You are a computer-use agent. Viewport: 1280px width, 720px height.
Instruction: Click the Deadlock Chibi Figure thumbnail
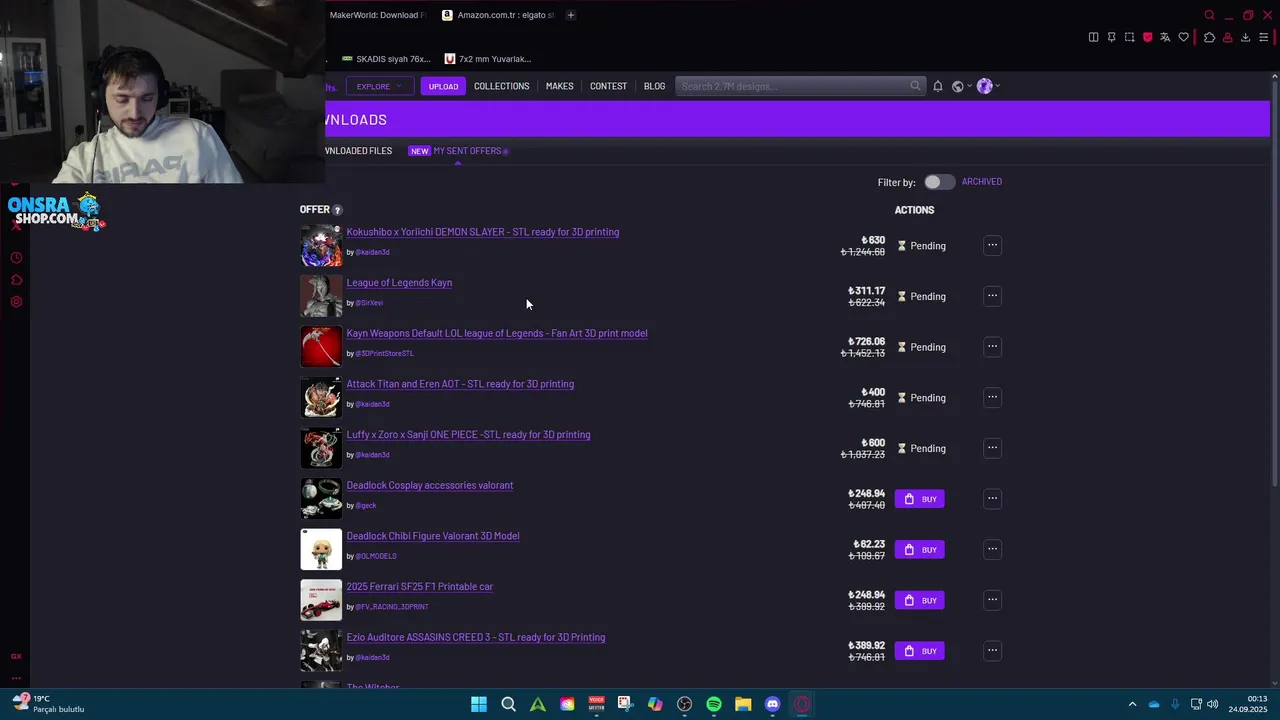click(321, 550)
